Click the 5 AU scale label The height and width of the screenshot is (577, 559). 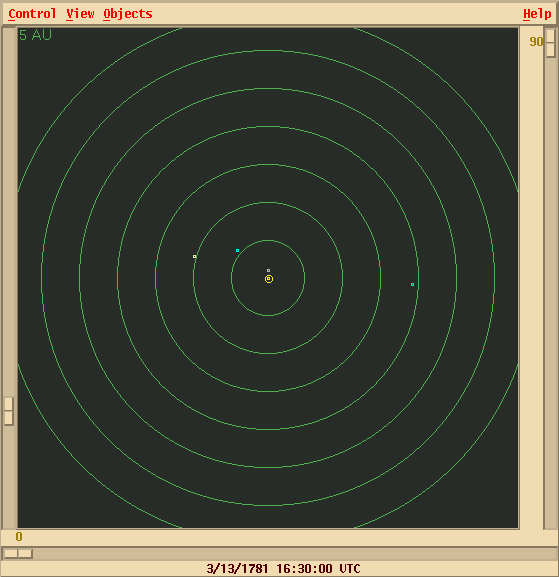click(x=35, y=35)
